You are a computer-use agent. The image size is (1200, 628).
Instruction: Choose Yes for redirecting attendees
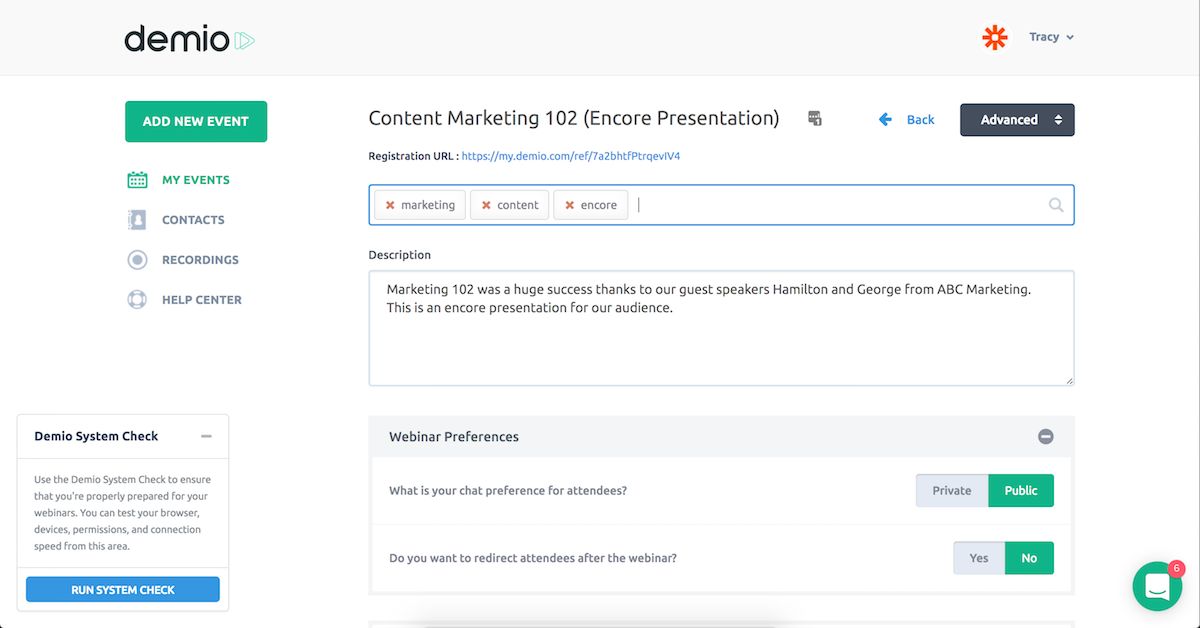pos(978,558)
